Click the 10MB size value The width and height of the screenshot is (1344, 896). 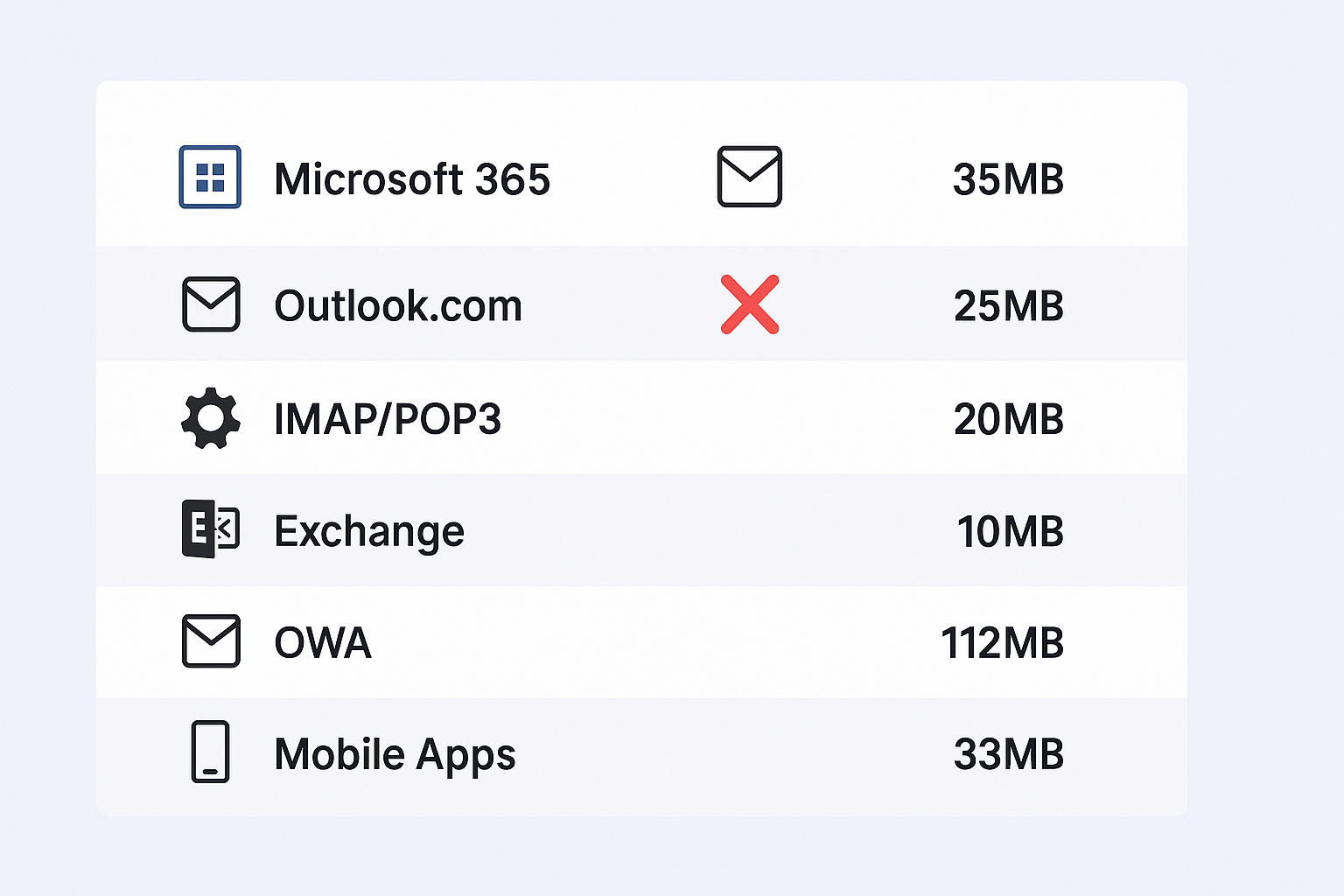[1011, 531]
